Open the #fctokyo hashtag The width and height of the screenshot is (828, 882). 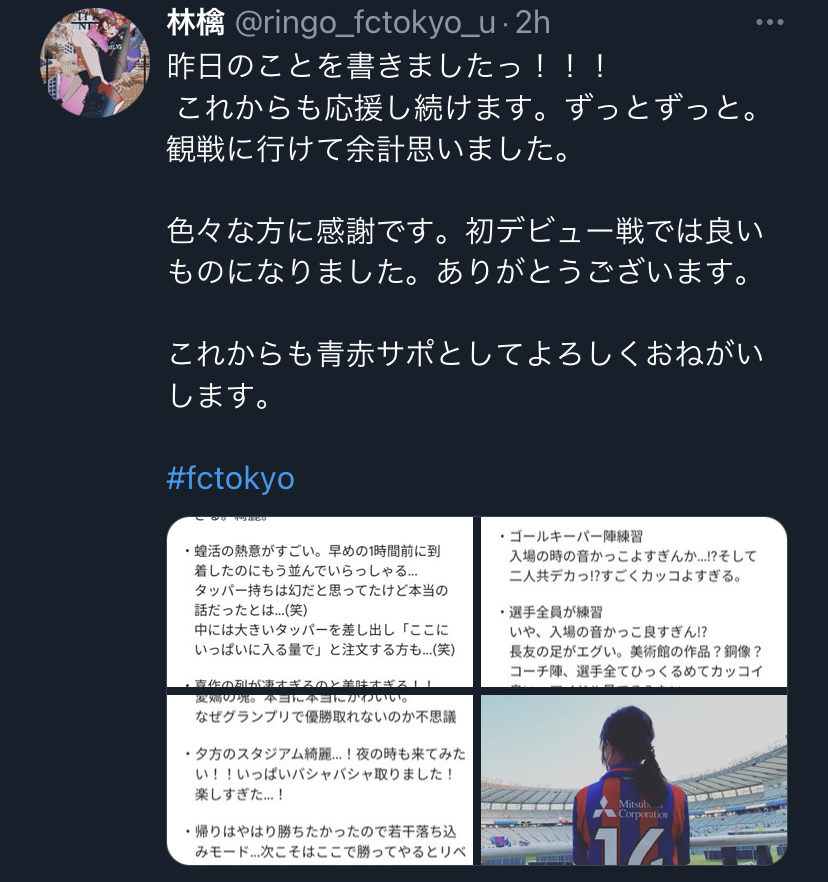(x=231, y=479)
